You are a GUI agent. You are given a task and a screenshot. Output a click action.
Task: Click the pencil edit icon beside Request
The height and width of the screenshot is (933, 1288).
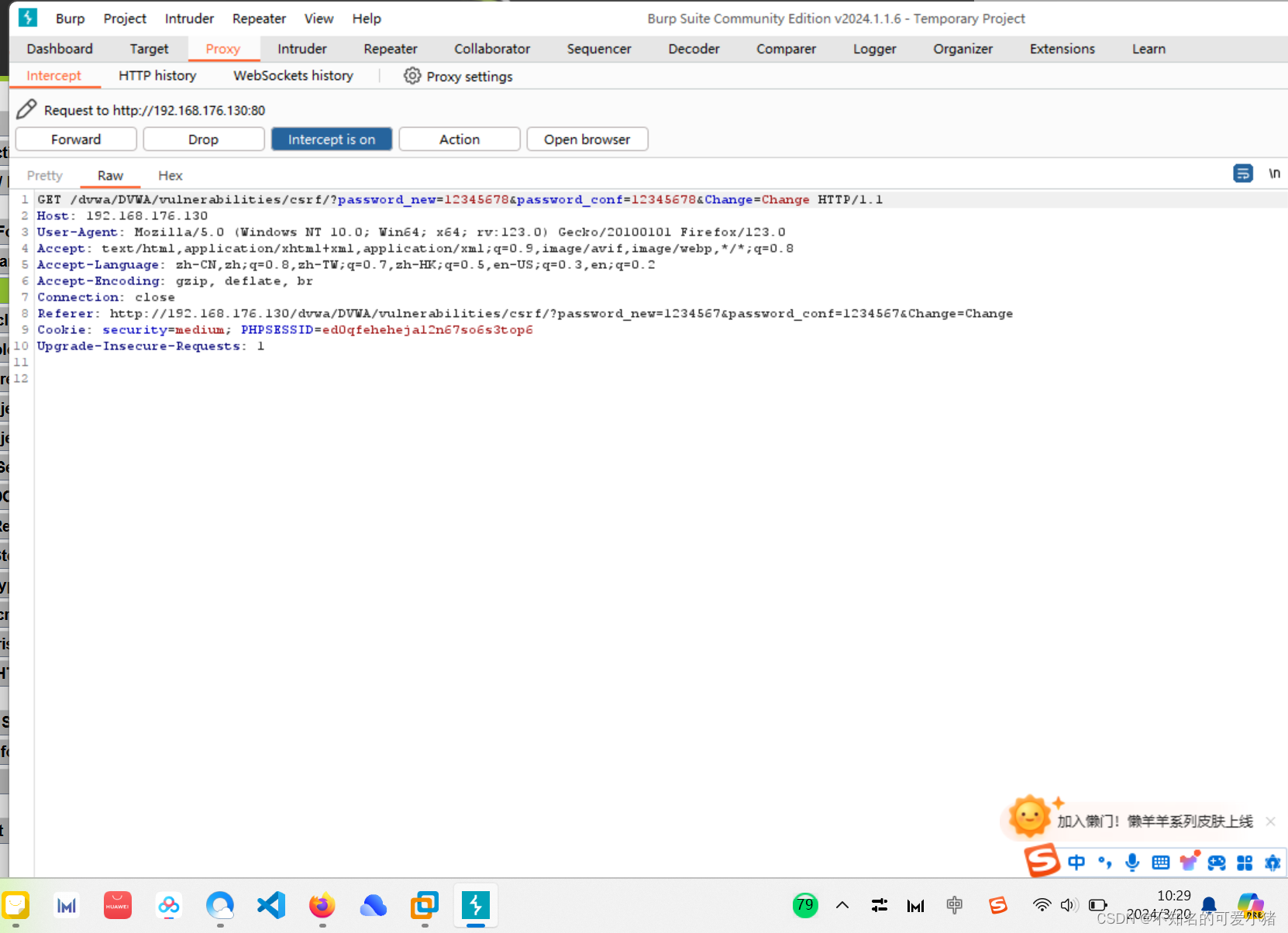[26, 109]
